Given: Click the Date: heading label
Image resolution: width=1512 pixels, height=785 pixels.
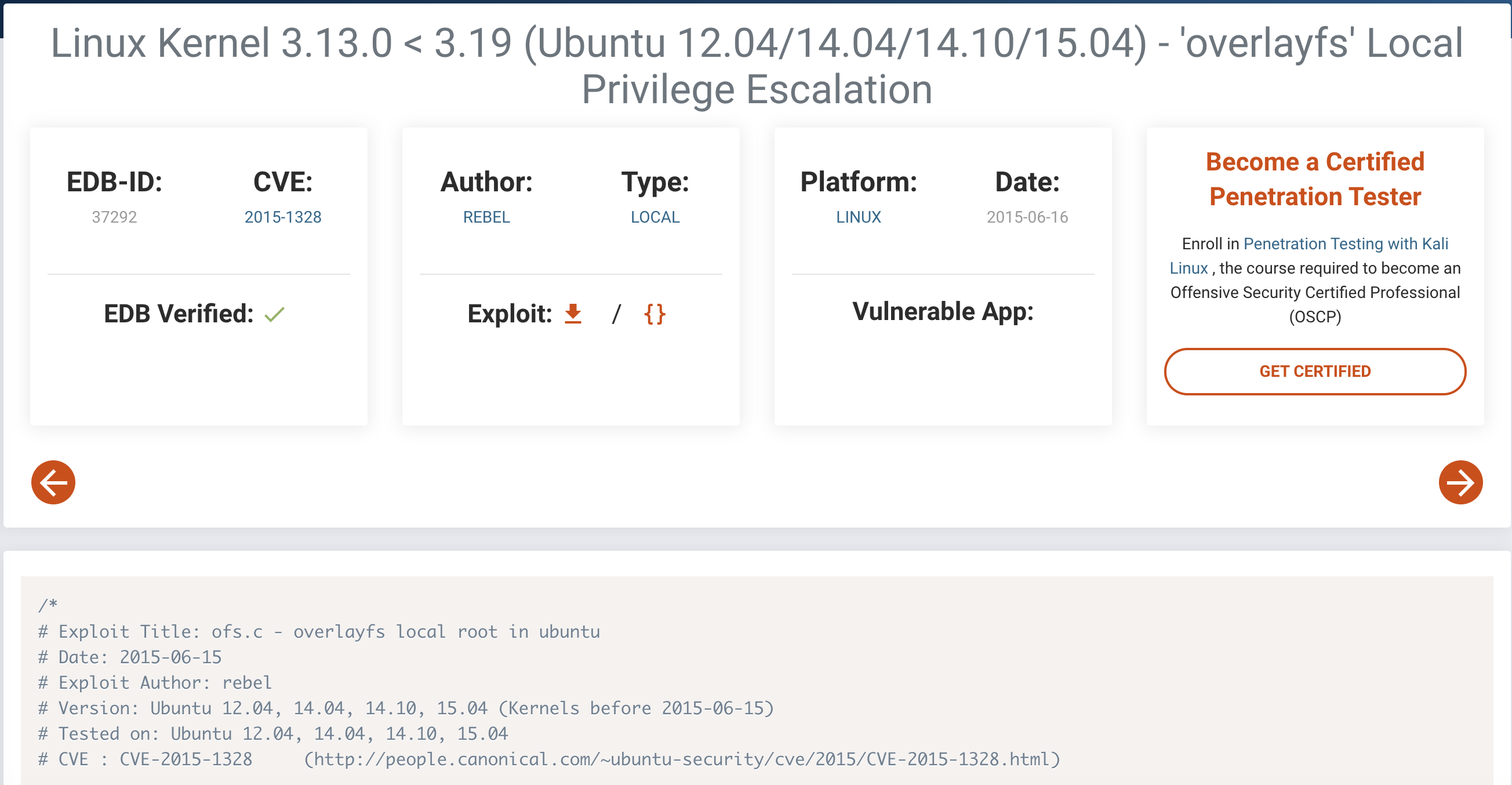Looking at the screenshot, I should pyautogui.click(x=1027, y=182).
